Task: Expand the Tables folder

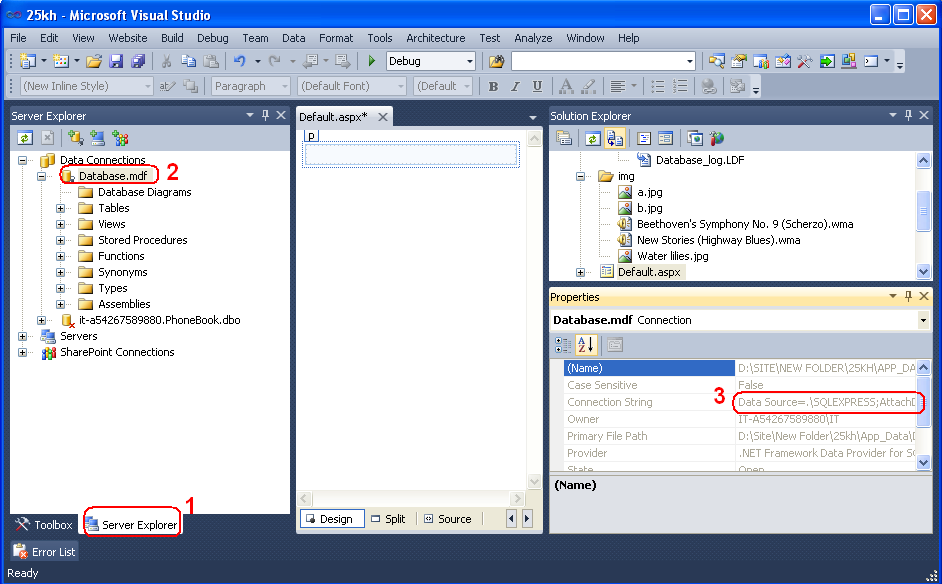Action: (60, 208)
